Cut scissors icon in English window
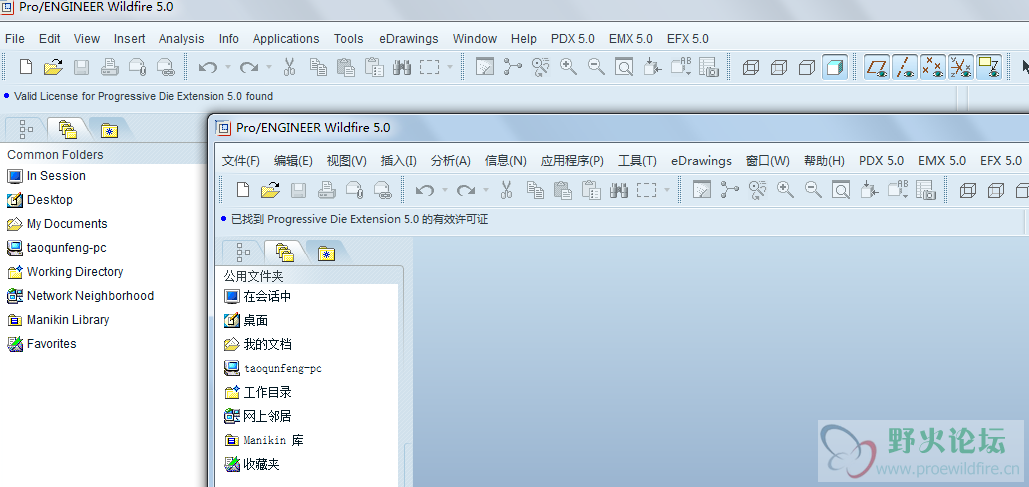This screenshot has width=1029, height=487. [x=289, y=67]
